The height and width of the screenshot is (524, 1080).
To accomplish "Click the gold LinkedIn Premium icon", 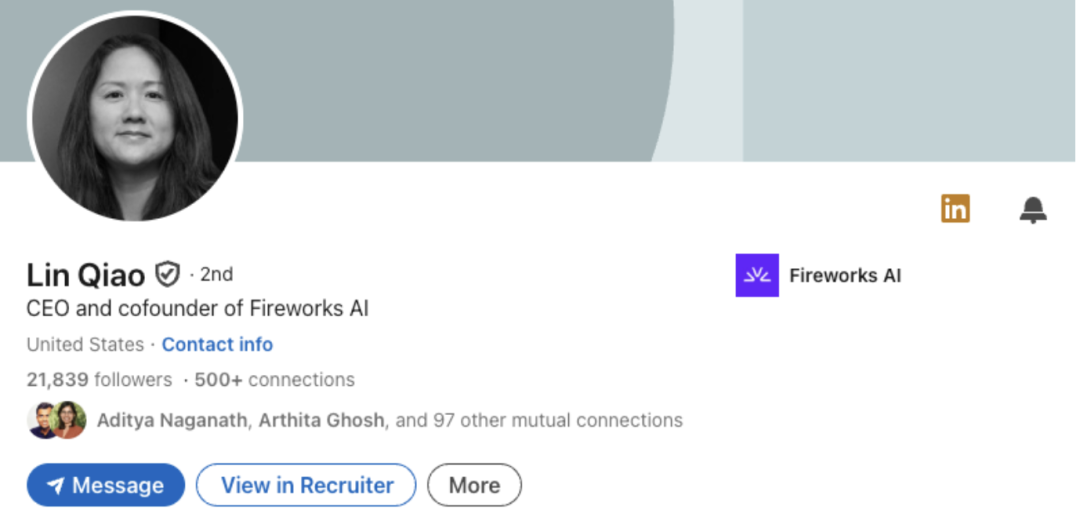I will [x=955, y=208].
